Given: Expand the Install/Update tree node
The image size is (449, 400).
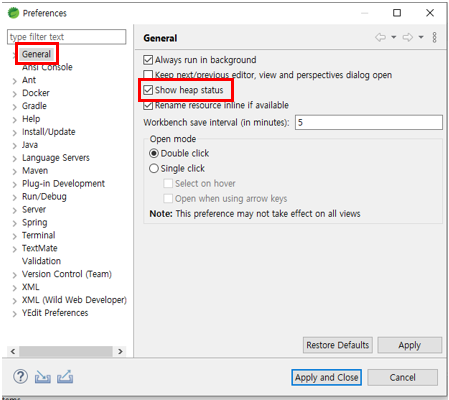Looking at the screenshot, I should (x=14, y=133).
